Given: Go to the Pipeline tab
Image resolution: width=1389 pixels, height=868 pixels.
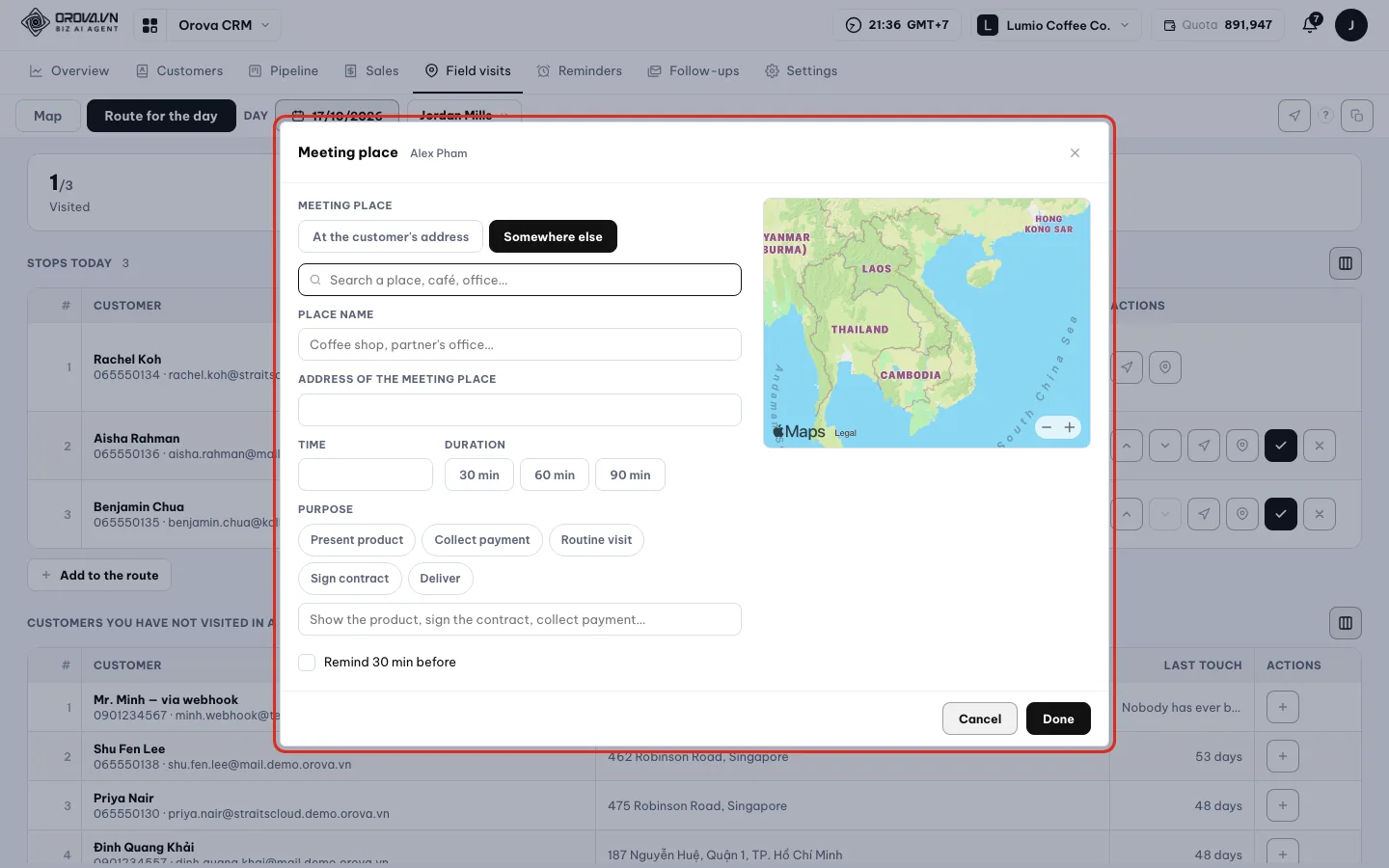Looking at the screenshot, I should [x=284, y=71].
